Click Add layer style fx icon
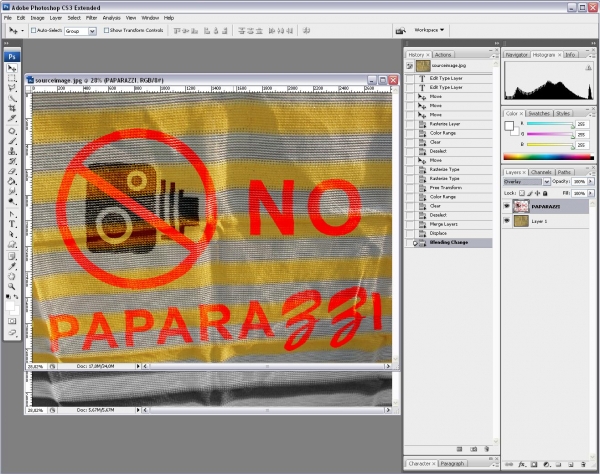600x474 pixels. click(x=522, y=464)
